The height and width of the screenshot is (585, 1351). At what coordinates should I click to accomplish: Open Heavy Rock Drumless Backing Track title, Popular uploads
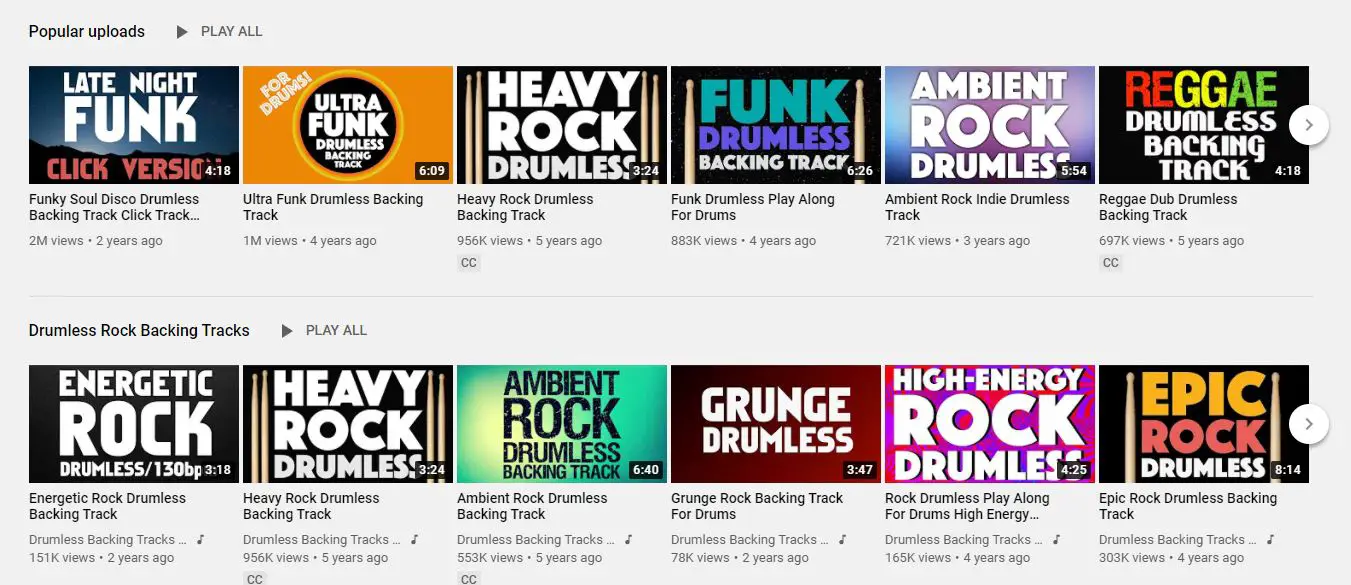coord(525,207)
